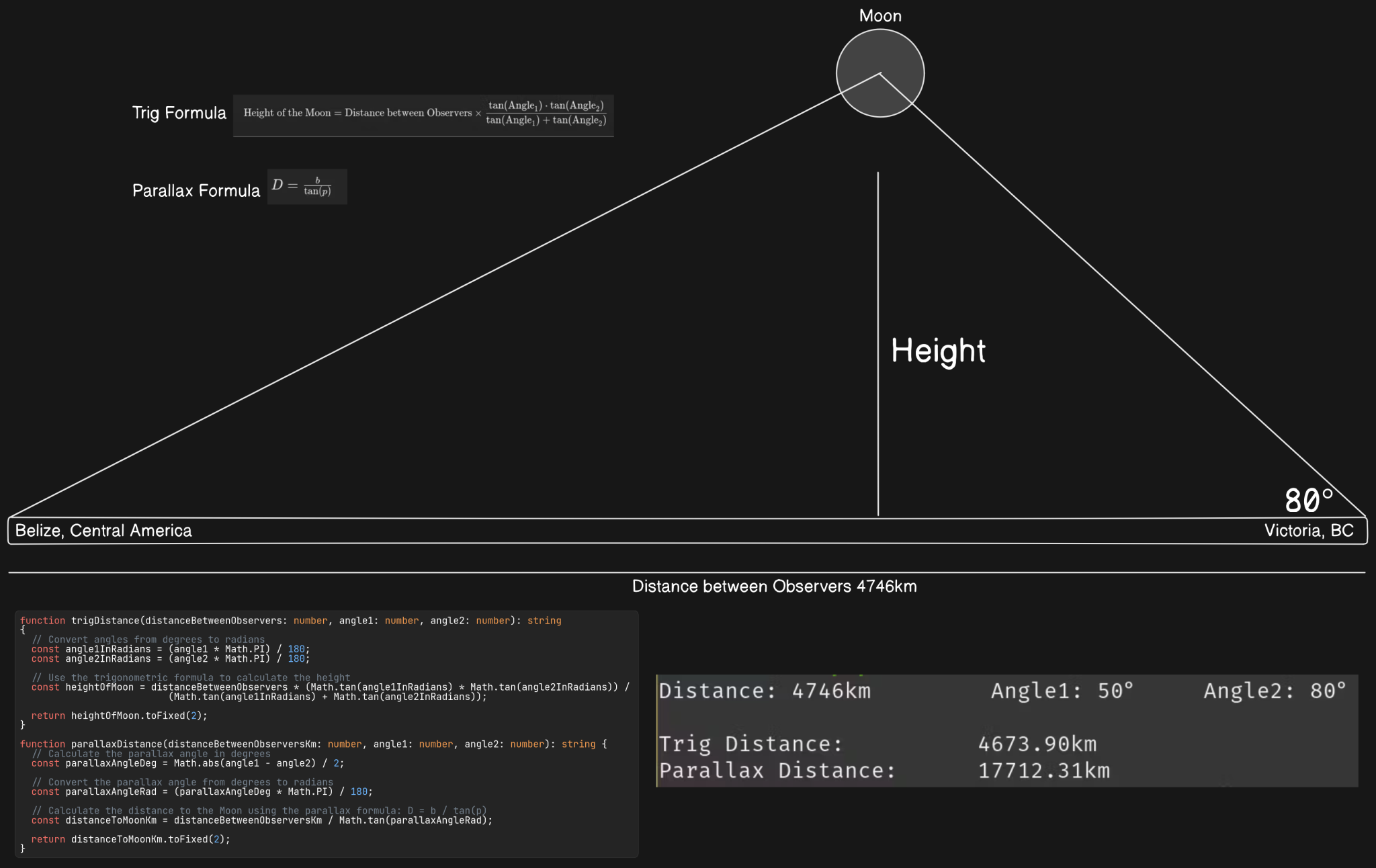Click the Distance between Observers 4746km text
This screenshot has width=1376, height=868.
click(774, 586)
